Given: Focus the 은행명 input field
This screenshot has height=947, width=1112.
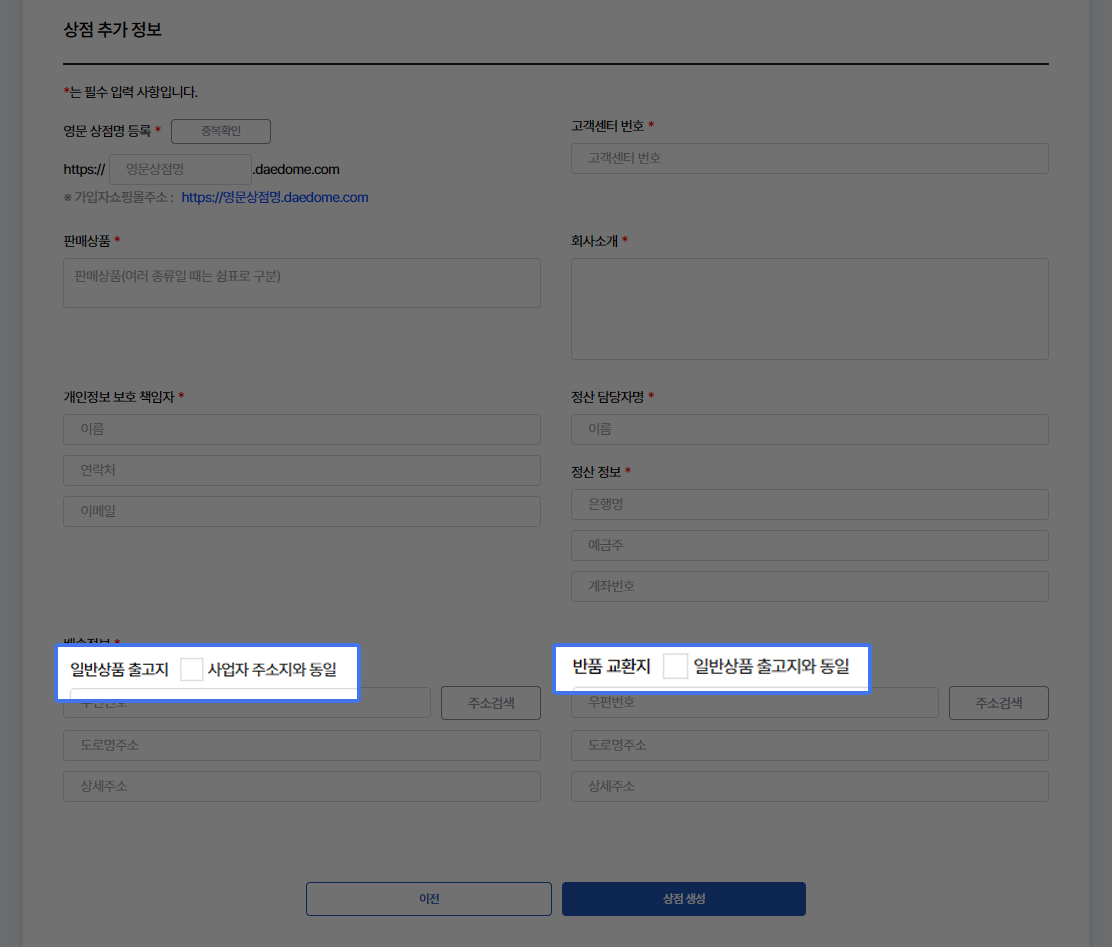Looking at the screenshot, I should tap(809, 504).
